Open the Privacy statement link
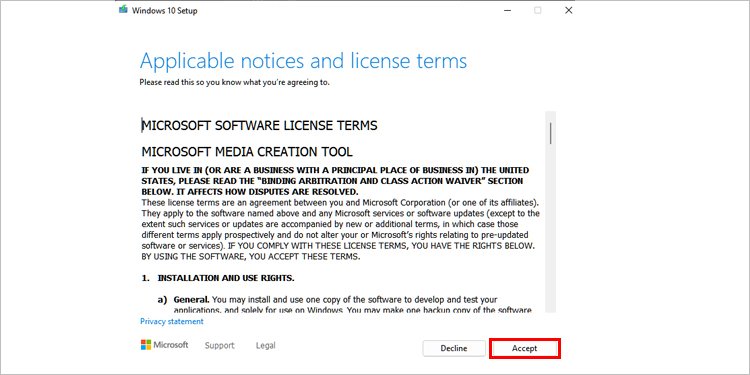 coord(172,321)
